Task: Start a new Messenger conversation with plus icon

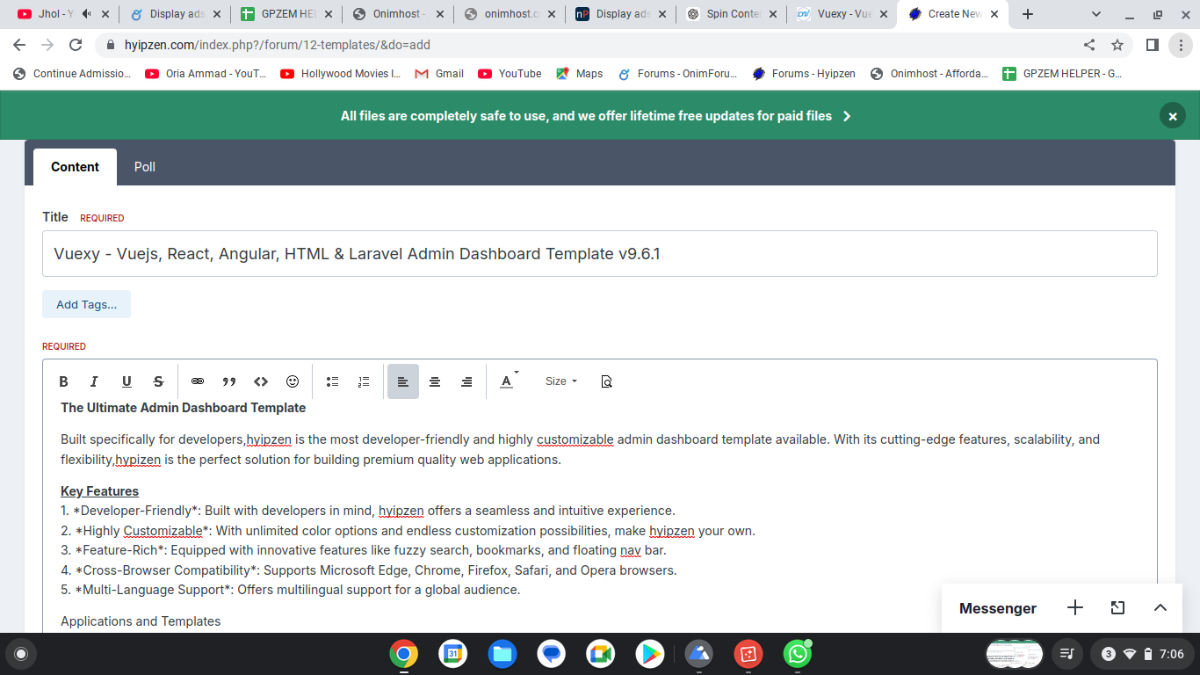Action: 1075,608
